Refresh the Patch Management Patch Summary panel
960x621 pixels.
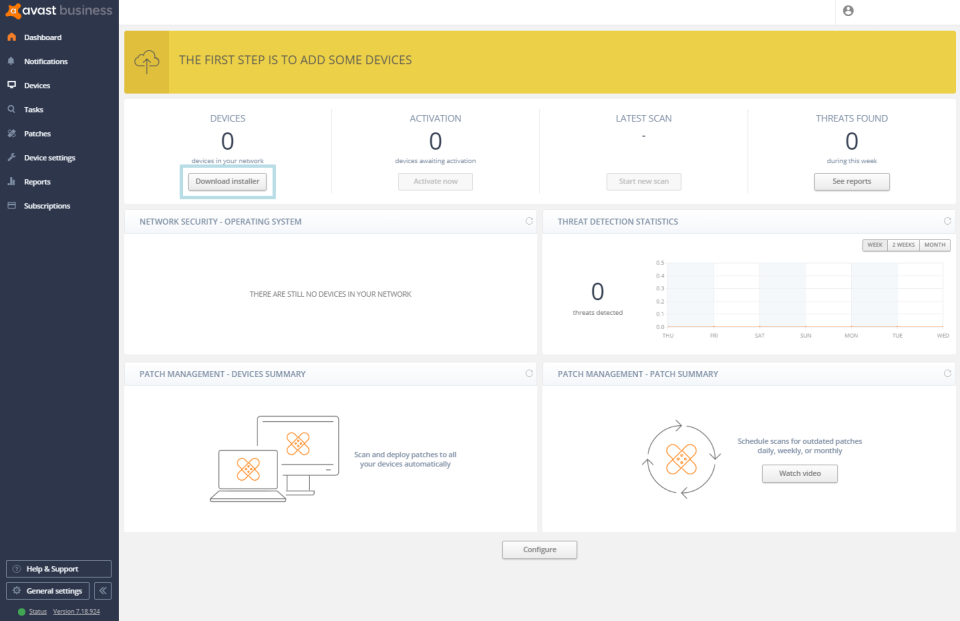tap(947, 373)
